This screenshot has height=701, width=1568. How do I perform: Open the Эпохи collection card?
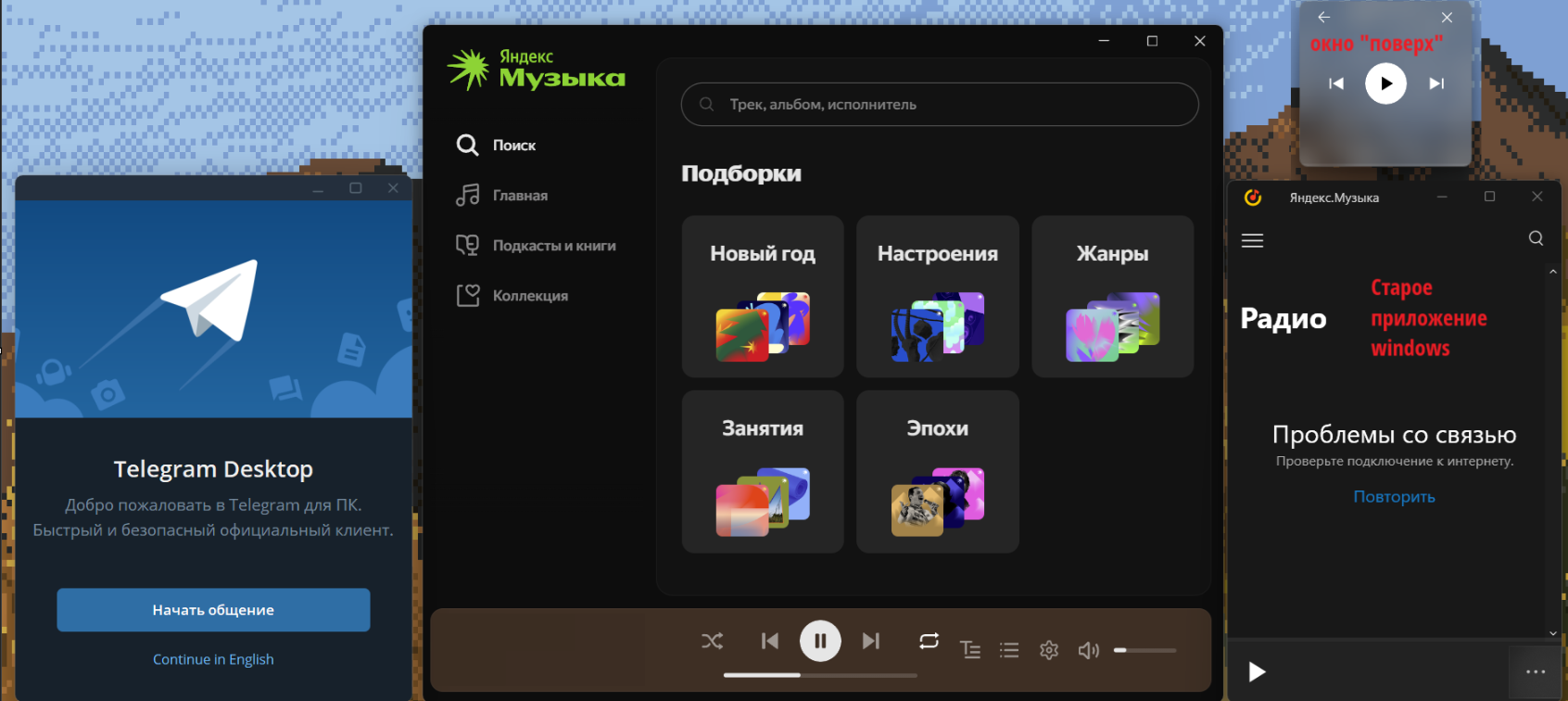pos(938,472)
